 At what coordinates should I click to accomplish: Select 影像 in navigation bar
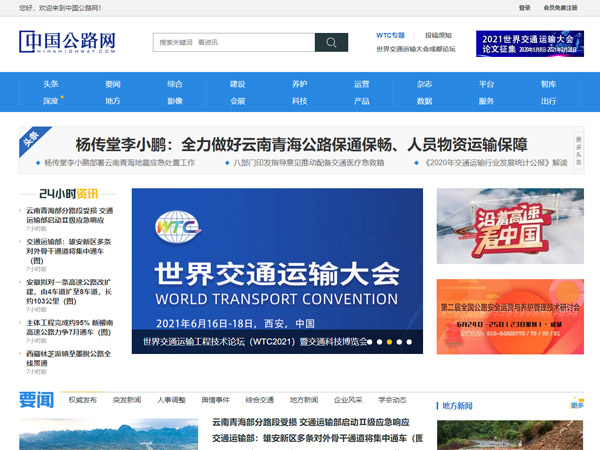coord(175,101)
